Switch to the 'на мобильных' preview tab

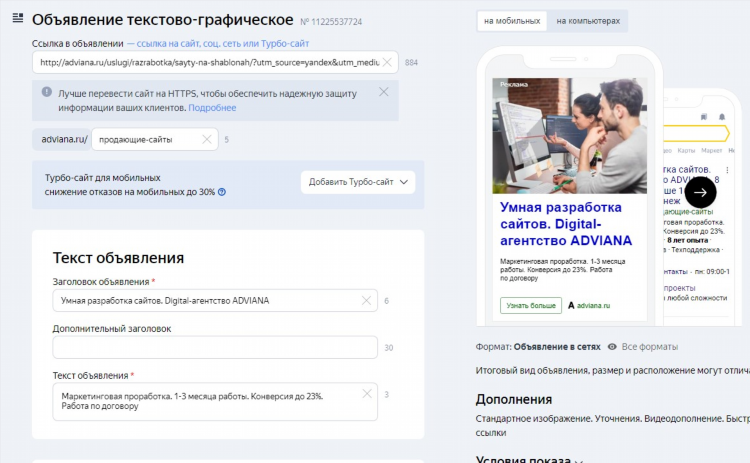pyautogui.click(x=512, y=21)
